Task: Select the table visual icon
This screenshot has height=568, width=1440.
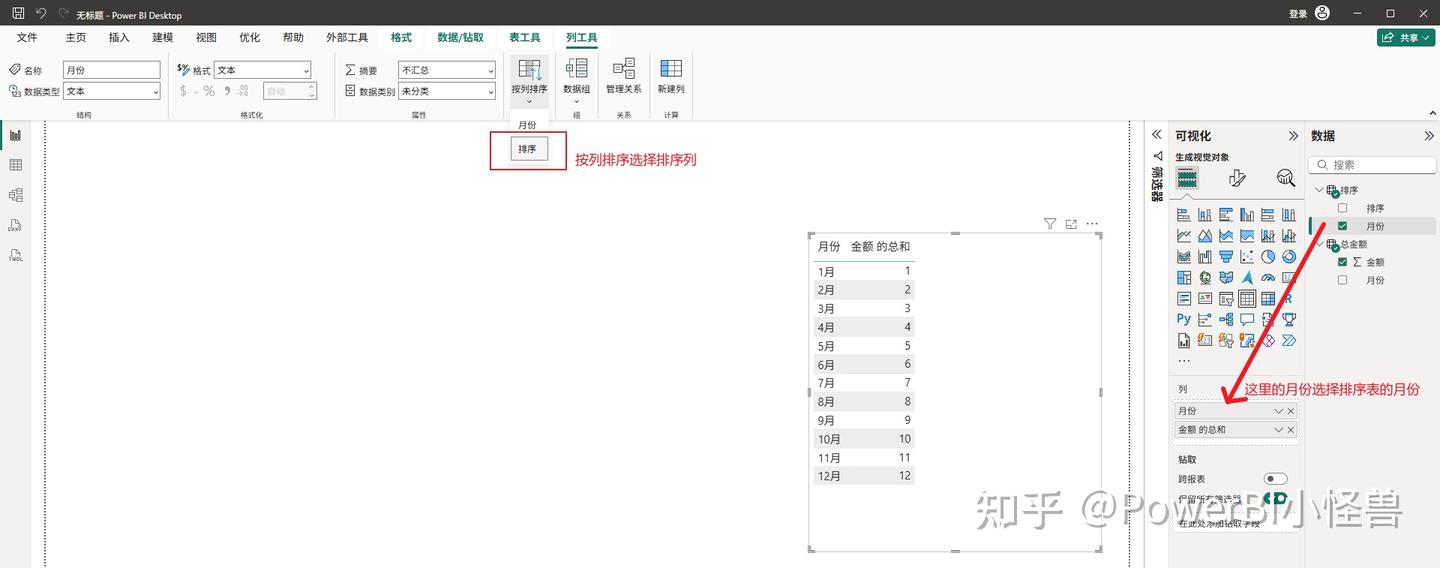Action: pyautogui.click(x=1247, y=298)
